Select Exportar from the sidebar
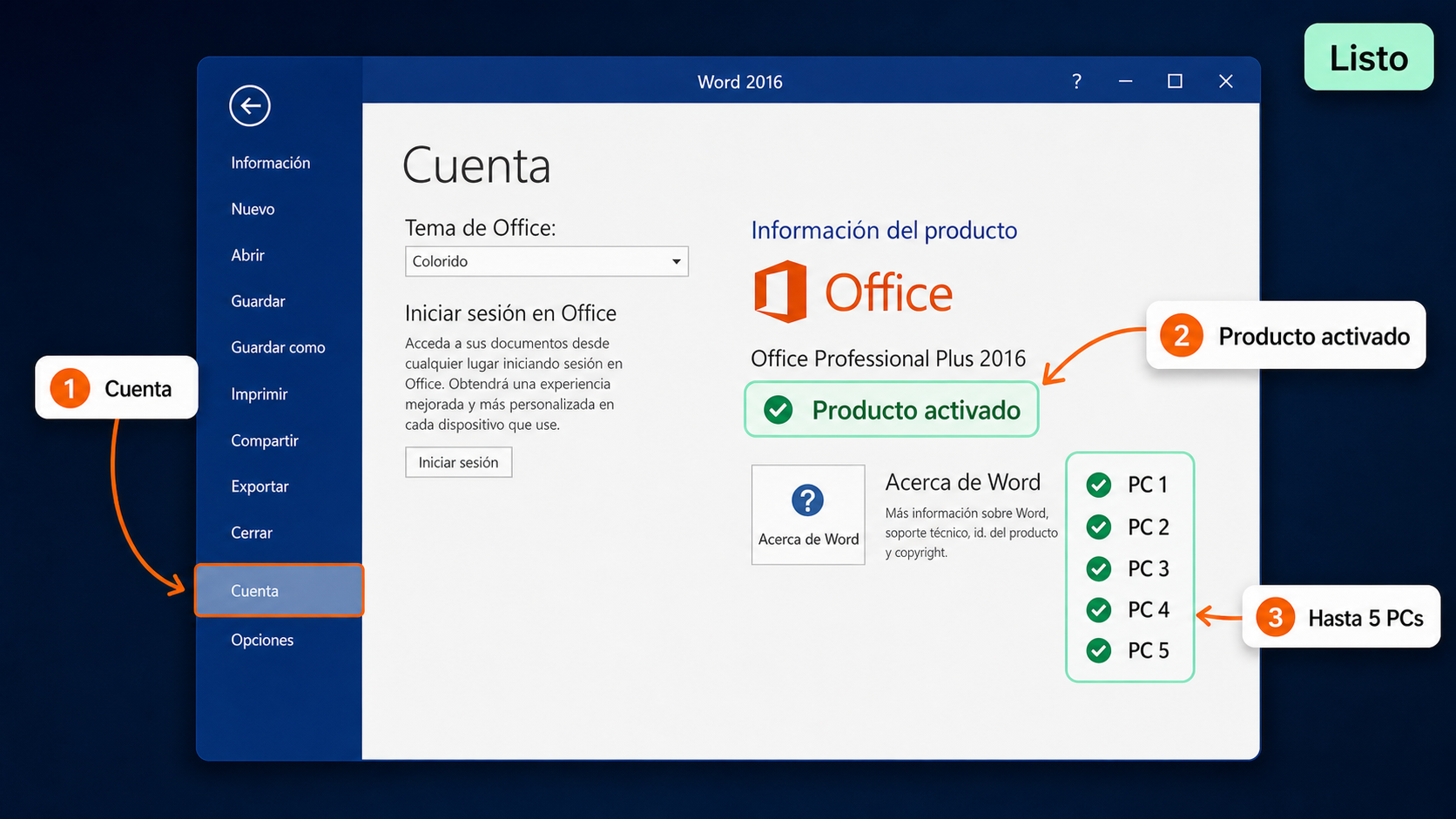This screenshot has width=1456, height=819. coord(260,487)
